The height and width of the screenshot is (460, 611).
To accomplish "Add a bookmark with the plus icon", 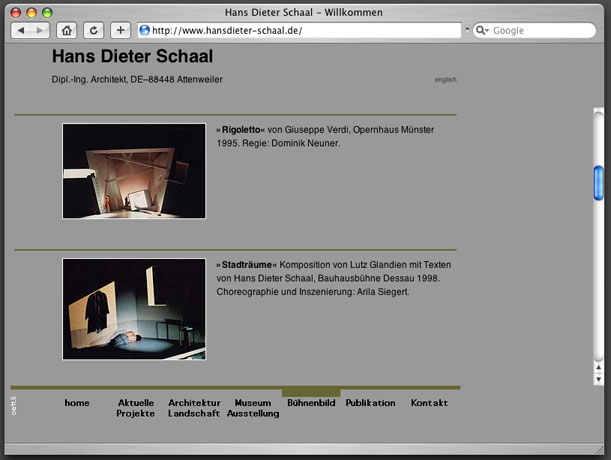I will (120, 31).
